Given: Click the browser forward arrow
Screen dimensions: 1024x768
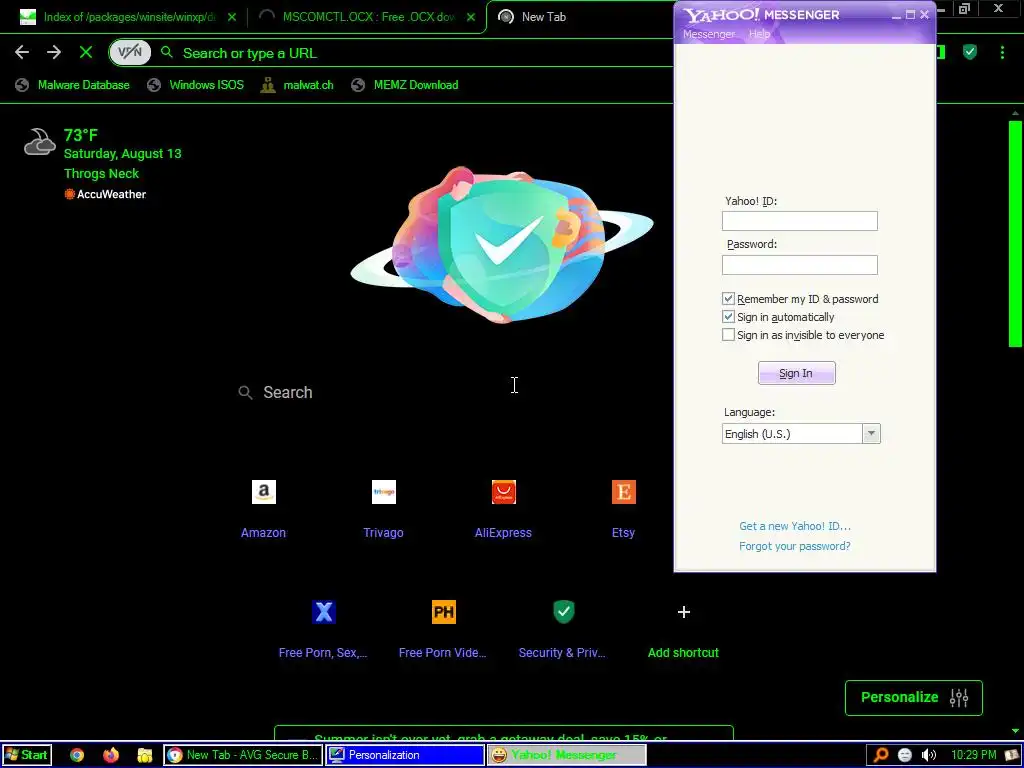Looking at the screenshot, I should (x=54, y=53).
